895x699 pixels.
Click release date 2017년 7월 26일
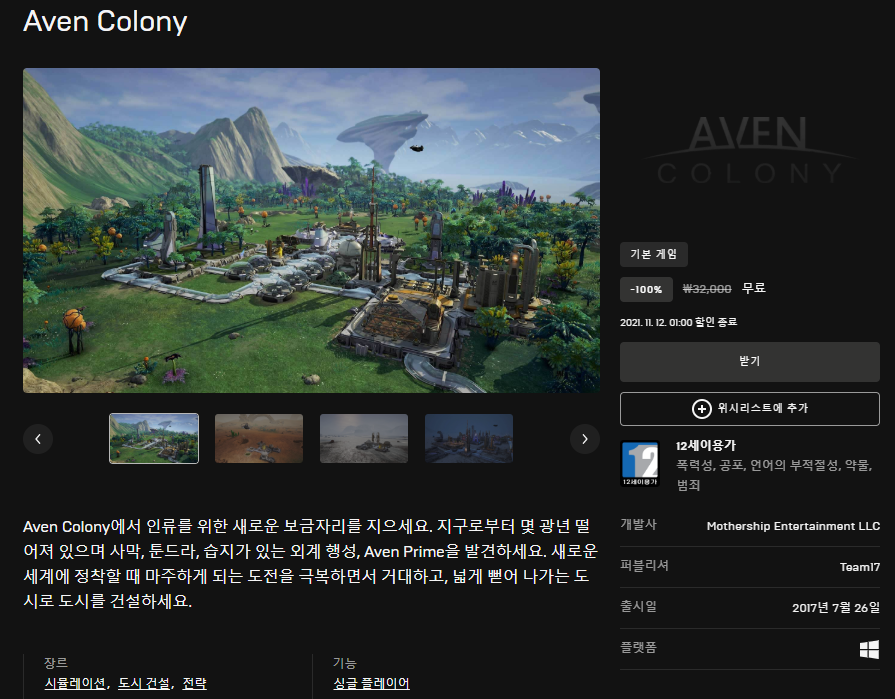[836, 608]
